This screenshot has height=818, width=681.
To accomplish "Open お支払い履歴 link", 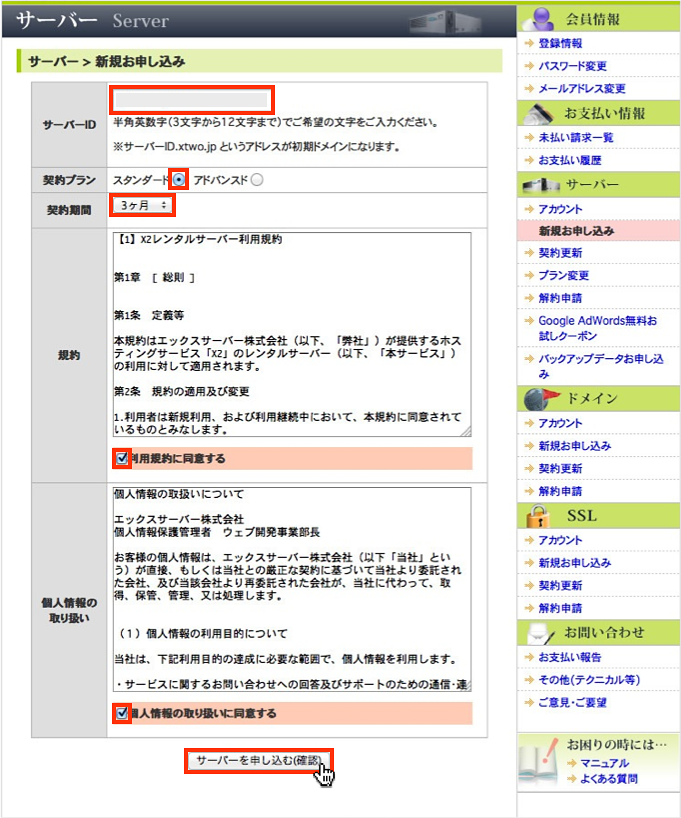I will [x=570, y=160].
